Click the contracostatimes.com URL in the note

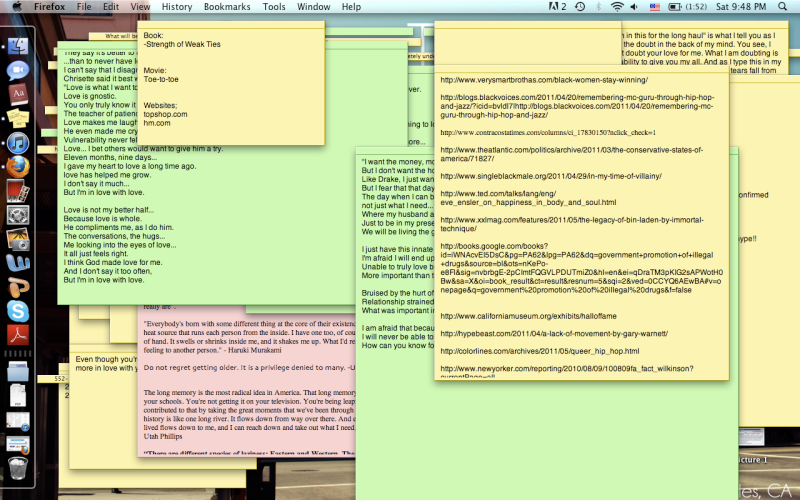(548, 132)
